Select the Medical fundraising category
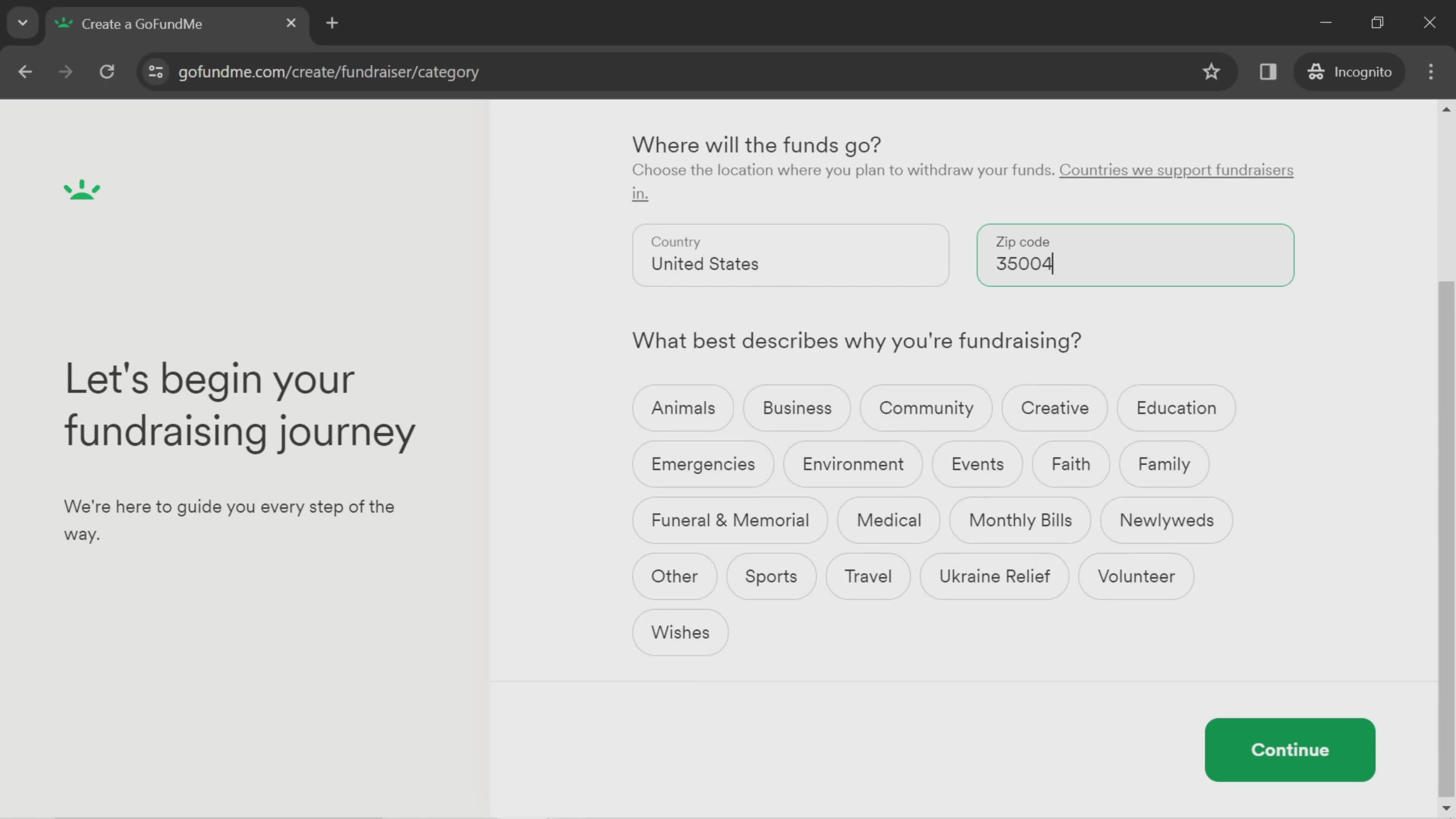Viewport: 1456px width, 819px height. tap(887, 519)
